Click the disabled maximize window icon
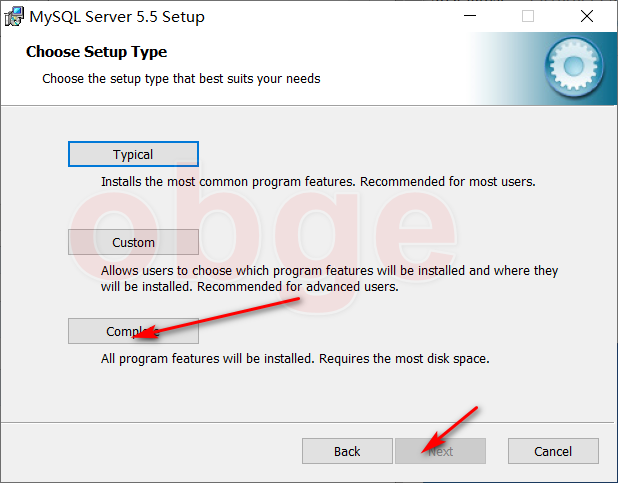The width and height of the screenshot is (618, 483). coord(528,16)
